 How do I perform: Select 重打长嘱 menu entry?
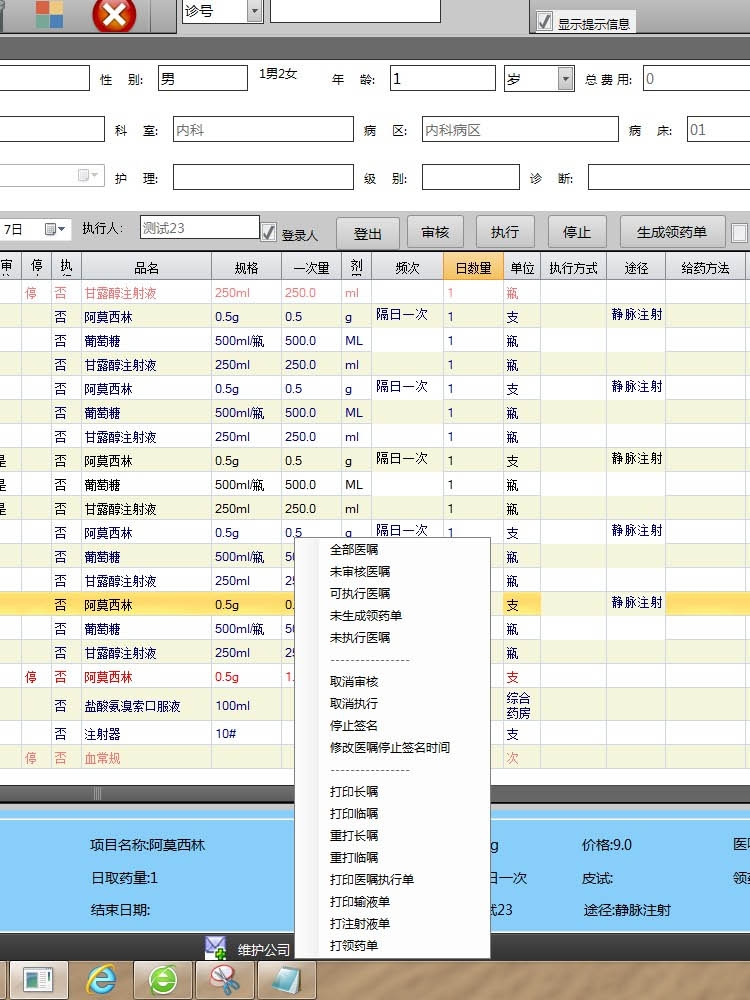(354, 835)
